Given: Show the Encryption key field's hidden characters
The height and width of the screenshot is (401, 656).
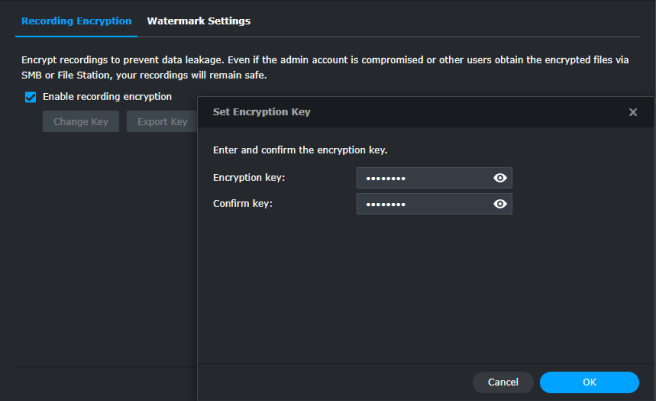Looking at the screenshot, I should (501, 178).
